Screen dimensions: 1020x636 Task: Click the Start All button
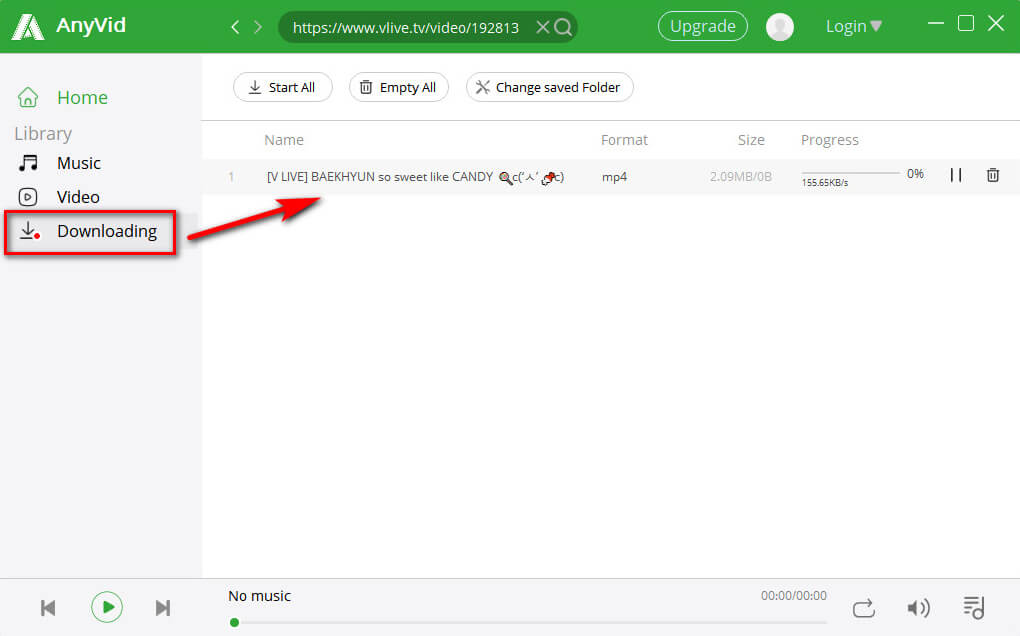tap(282, 87)
